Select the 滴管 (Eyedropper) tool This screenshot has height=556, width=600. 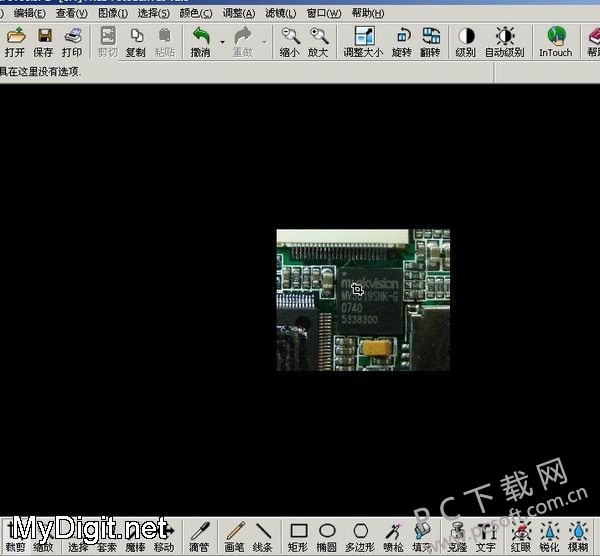tap(200, 531)
